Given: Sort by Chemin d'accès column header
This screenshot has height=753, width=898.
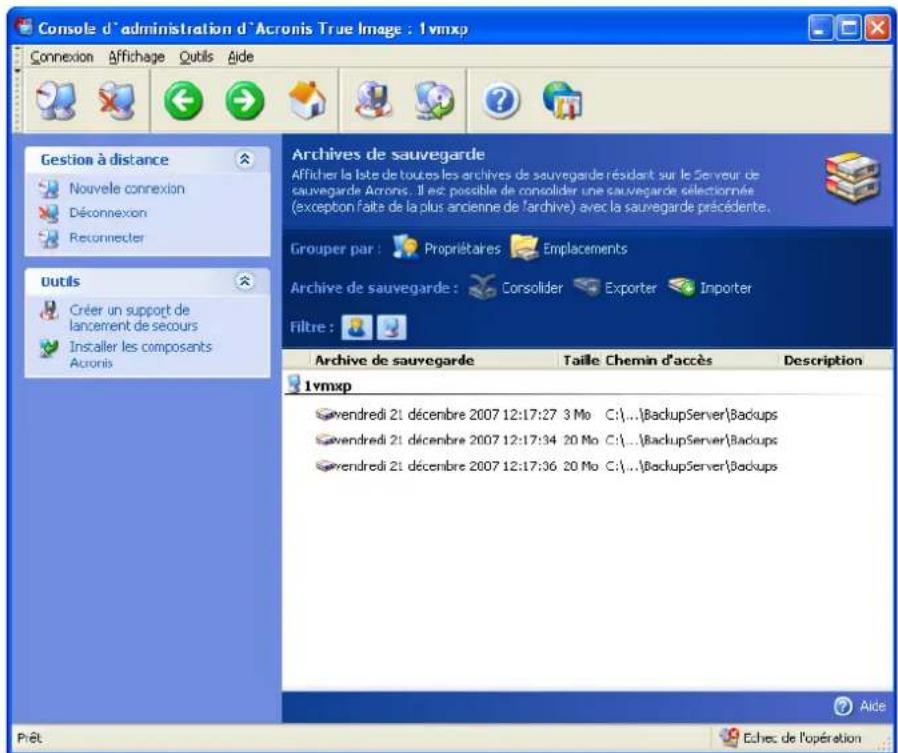Looking at the screenshot, I should [659, 360].
